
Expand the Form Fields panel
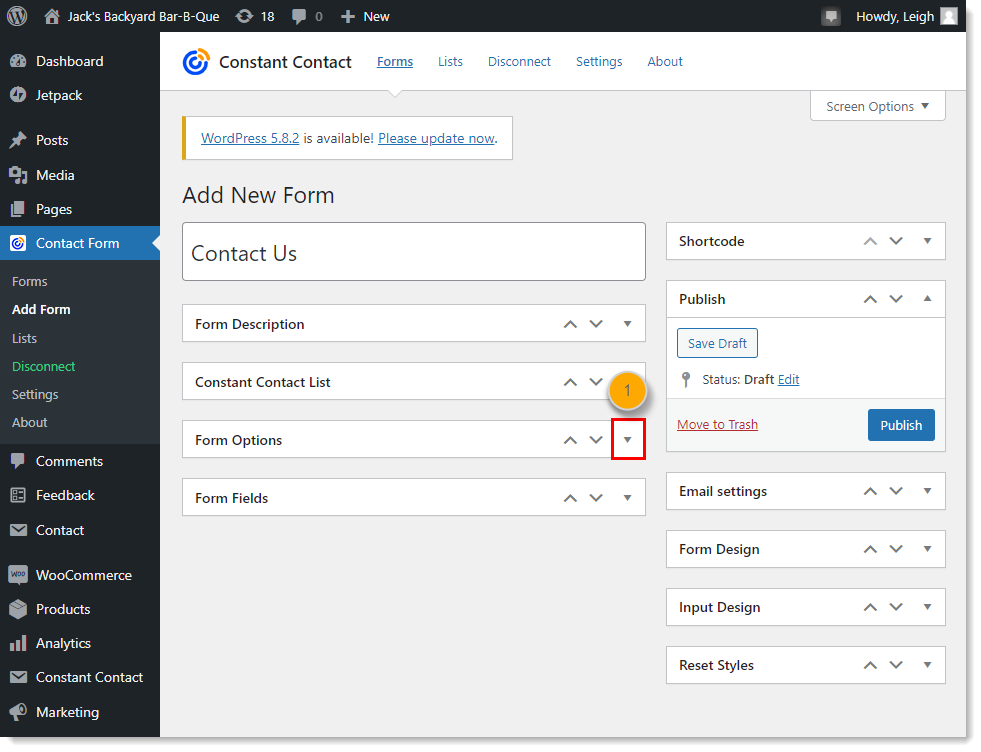[x=628, y=497]
